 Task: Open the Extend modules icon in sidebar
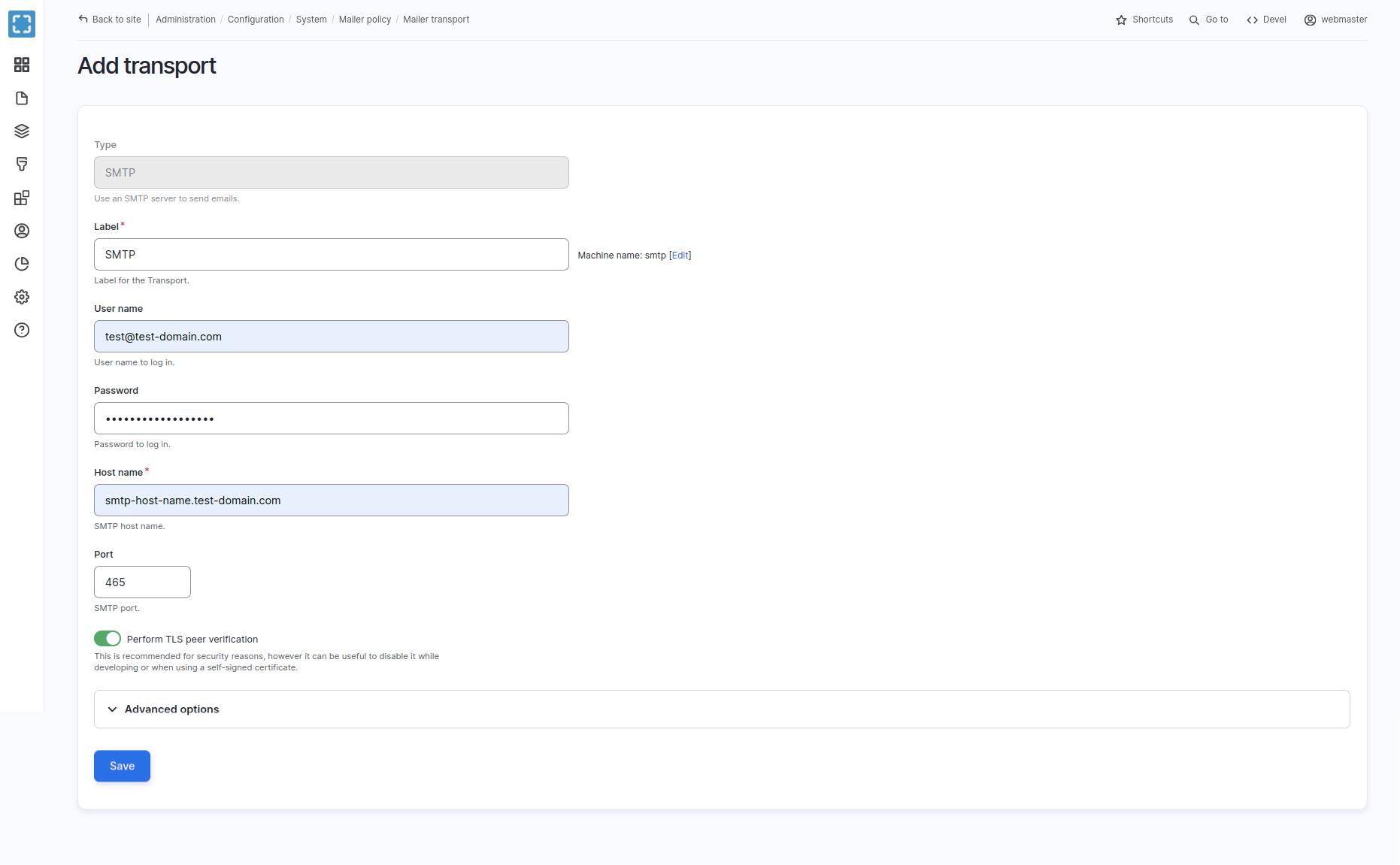(22, 198)
